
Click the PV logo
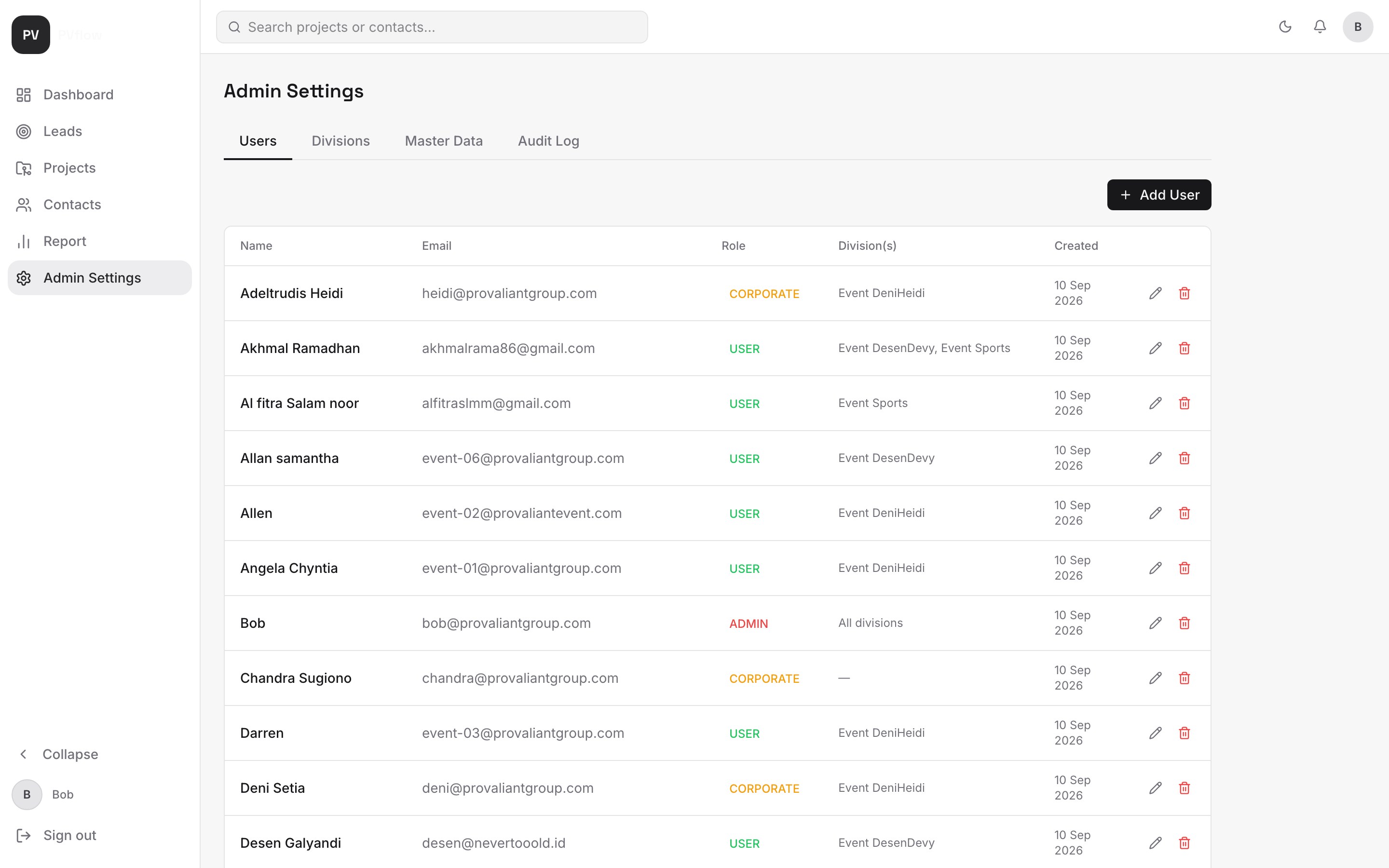coord(31,35)
